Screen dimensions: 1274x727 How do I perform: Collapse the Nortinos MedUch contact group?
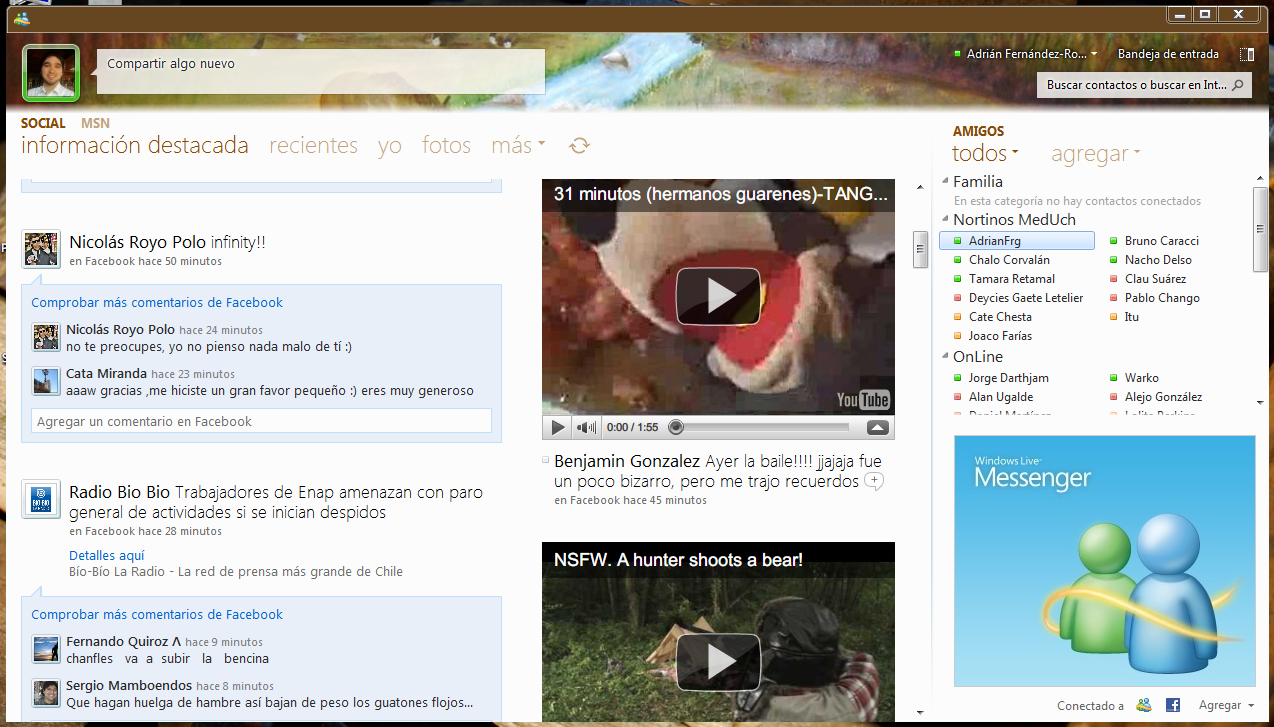coord(944,220)
